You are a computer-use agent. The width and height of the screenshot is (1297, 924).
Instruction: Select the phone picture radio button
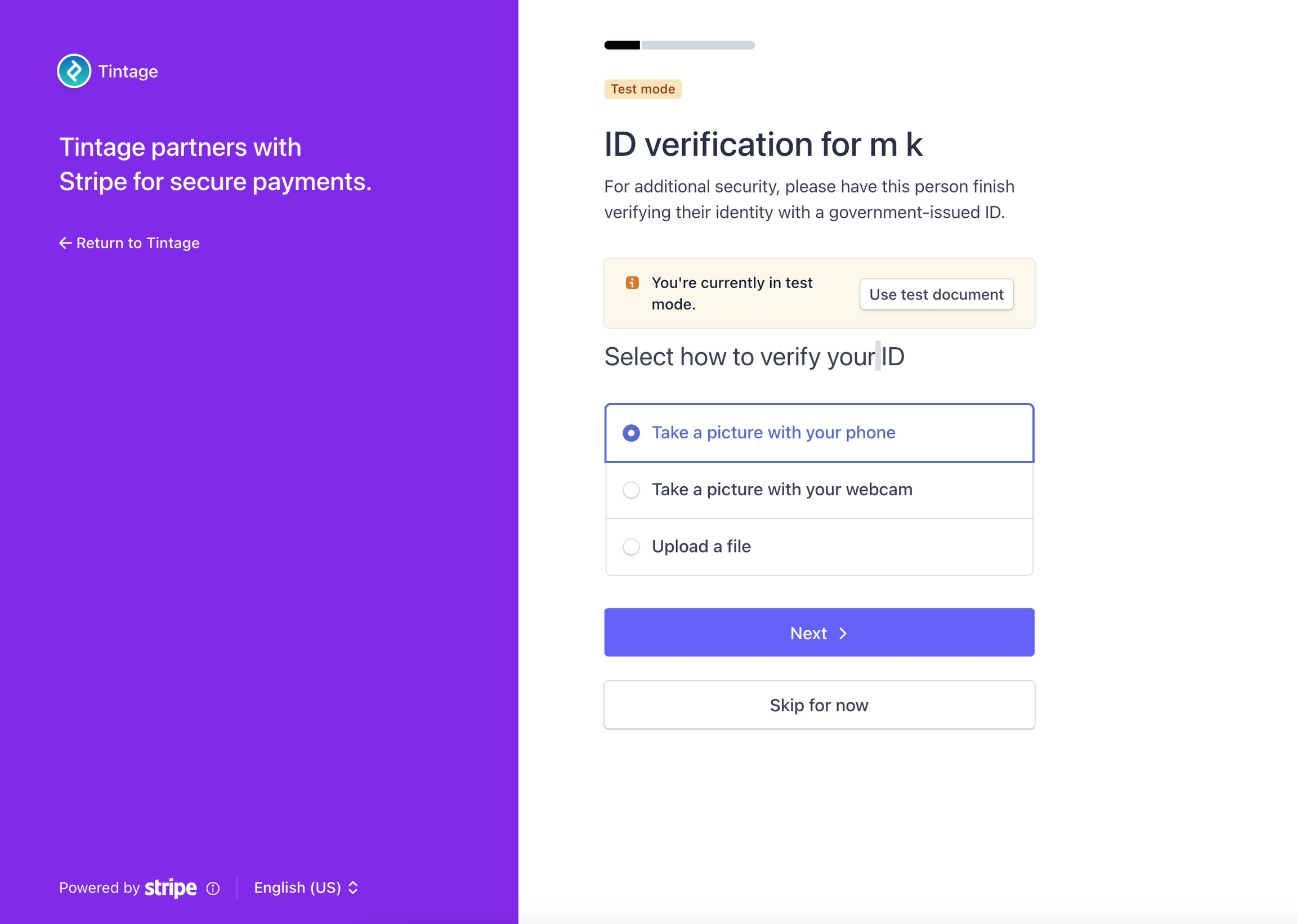631,433
